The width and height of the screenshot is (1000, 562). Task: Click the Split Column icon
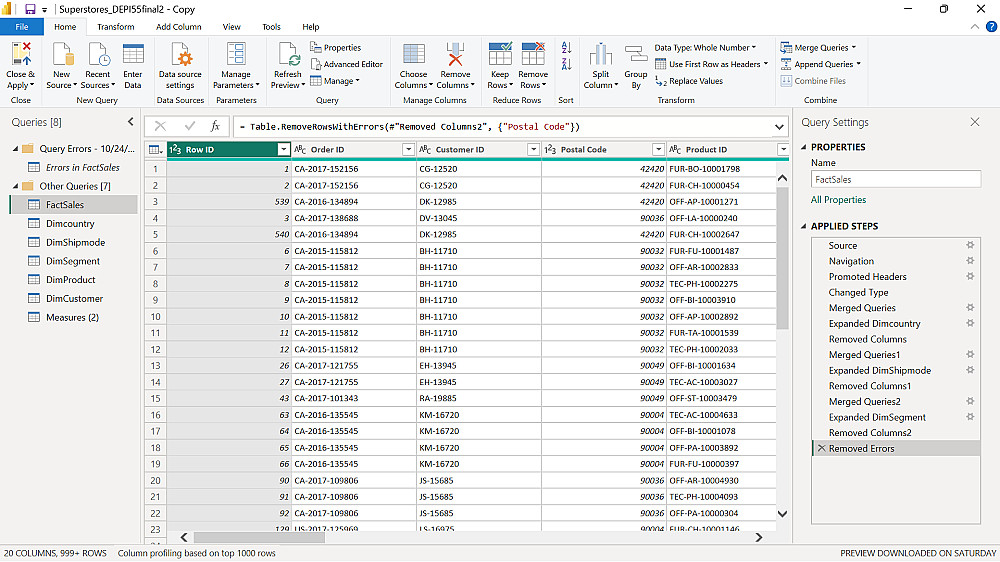pyautogui.click(x=600, y=55)
